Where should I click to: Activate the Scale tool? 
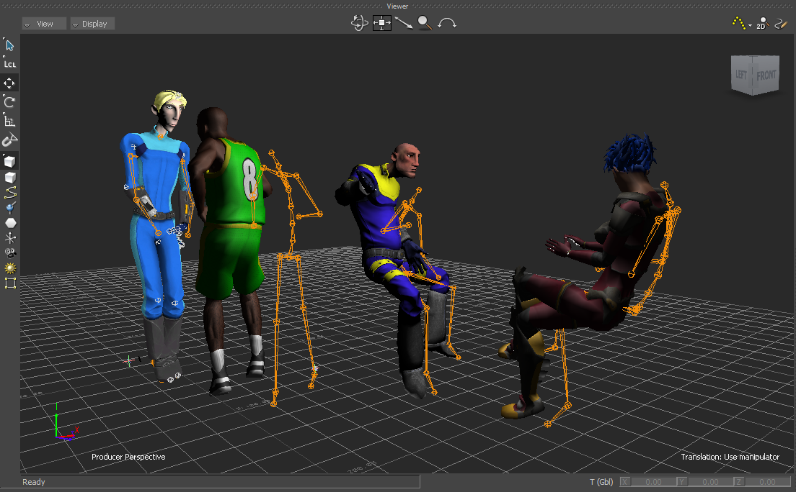[10, 120]
